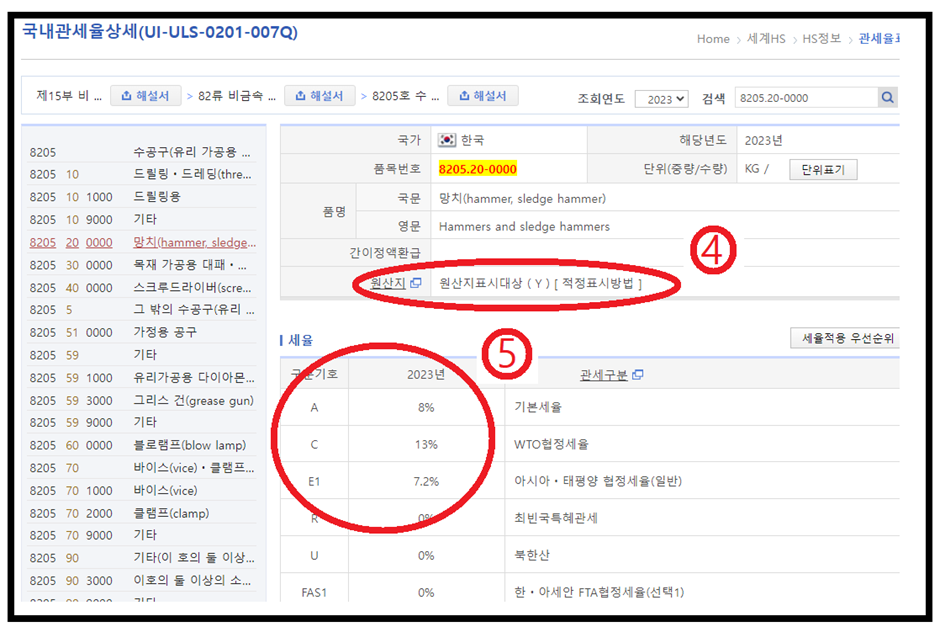The height and width of the screenshot is (627, 940).
Task: Open 해설서 for 82류 비금속
Action: coord(320,96)
